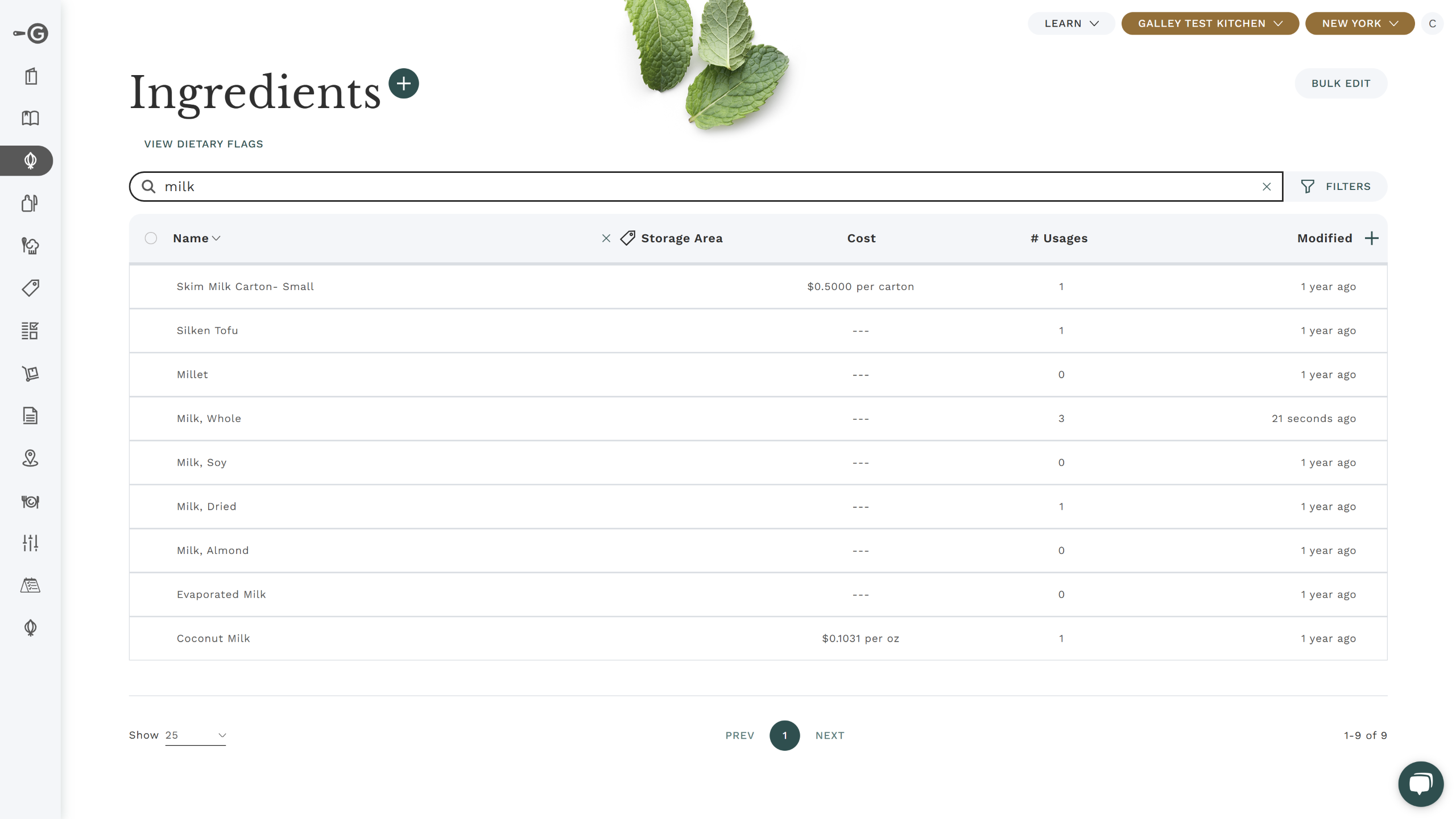
Task: Open the Filters button
Action: 1335,187
